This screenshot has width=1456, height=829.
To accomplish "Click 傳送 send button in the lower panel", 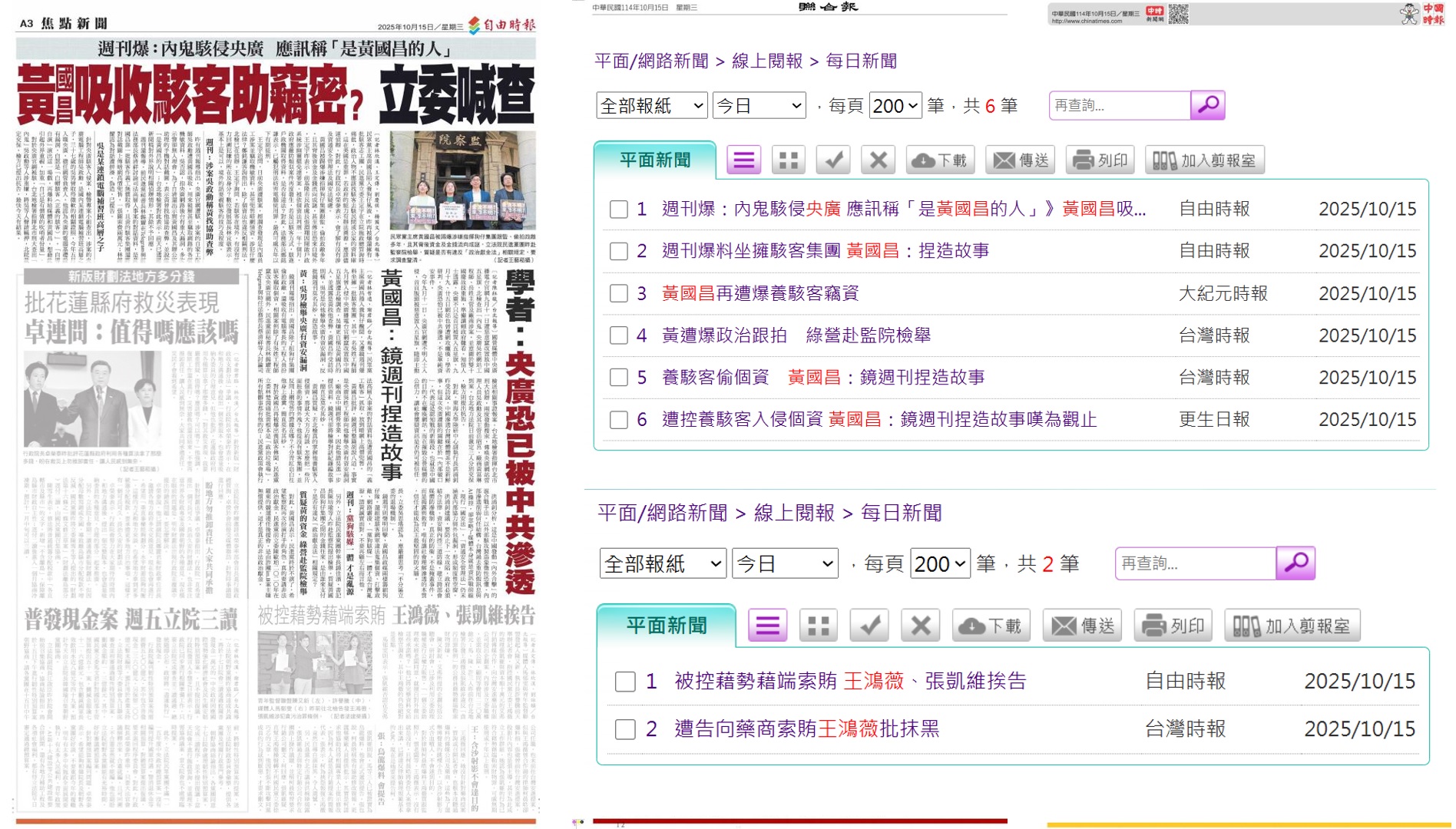I will pyautogui.click(x=1082, y=626).
